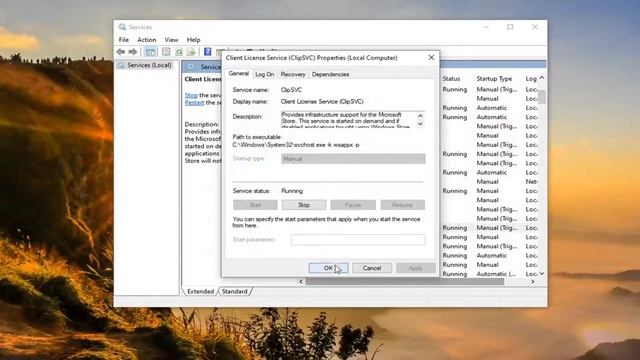Click the 'Running' service status value in dialog
The image size is (640, 360).
292,191
